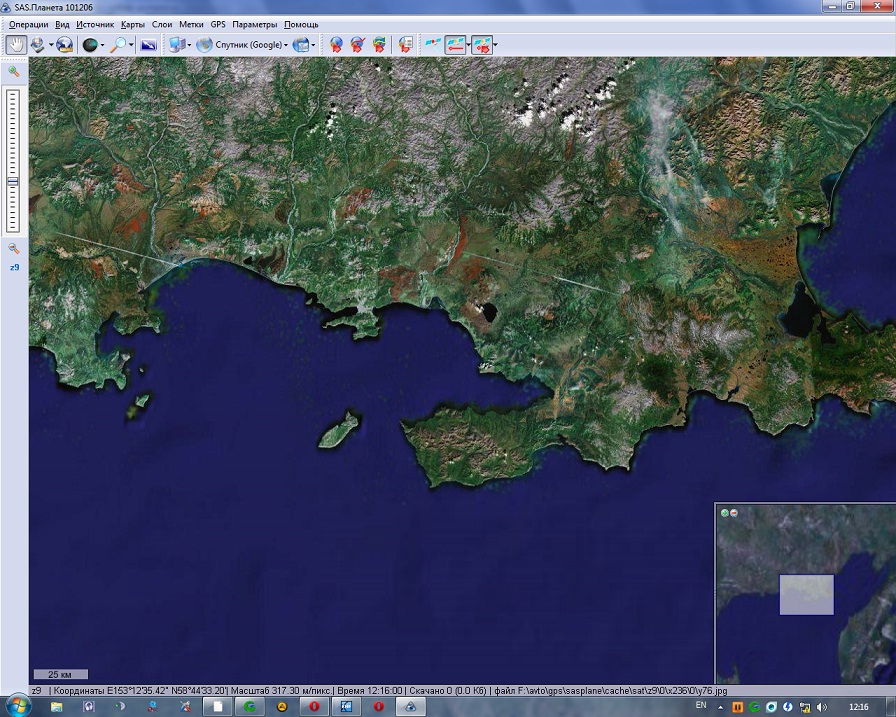Select the hand pan tool
The image size is (896, 717).
click(x=17, y=45)
